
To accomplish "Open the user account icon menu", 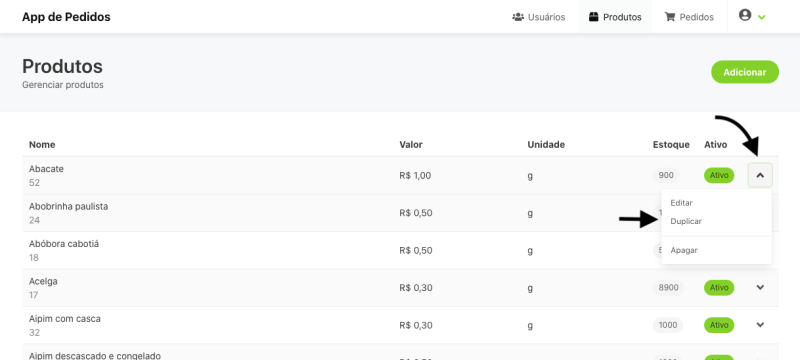I will [745, 15].
